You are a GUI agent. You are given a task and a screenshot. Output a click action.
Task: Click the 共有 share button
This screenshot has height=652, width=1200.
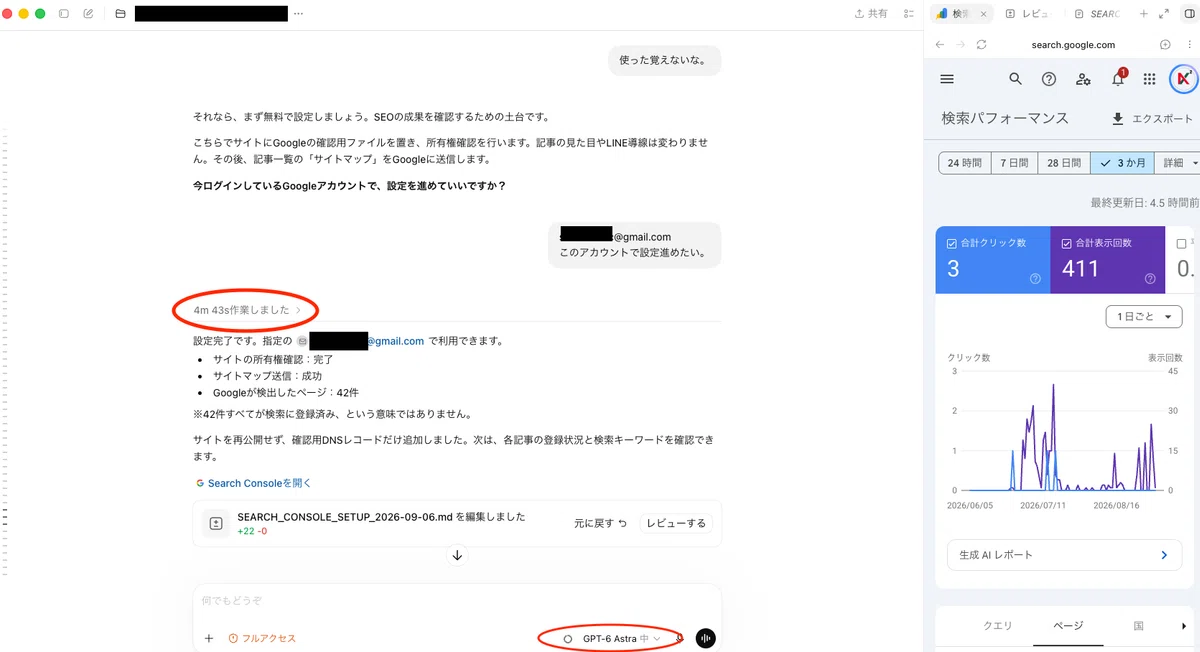point(870,14)
